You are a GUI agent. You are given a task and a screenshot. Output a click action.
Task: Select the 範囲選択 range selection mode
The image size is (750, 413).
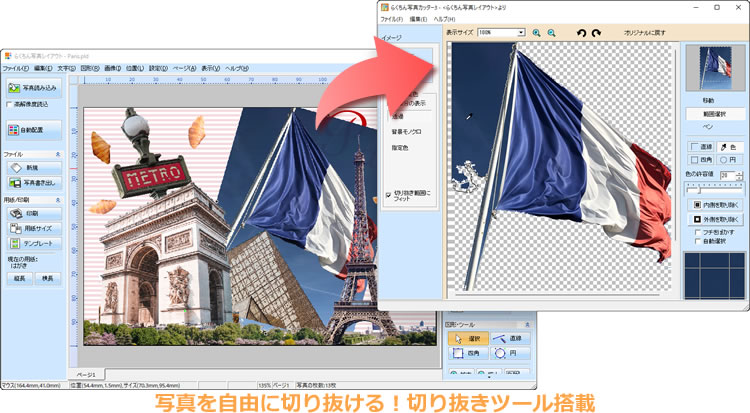(x=715, y=114)
